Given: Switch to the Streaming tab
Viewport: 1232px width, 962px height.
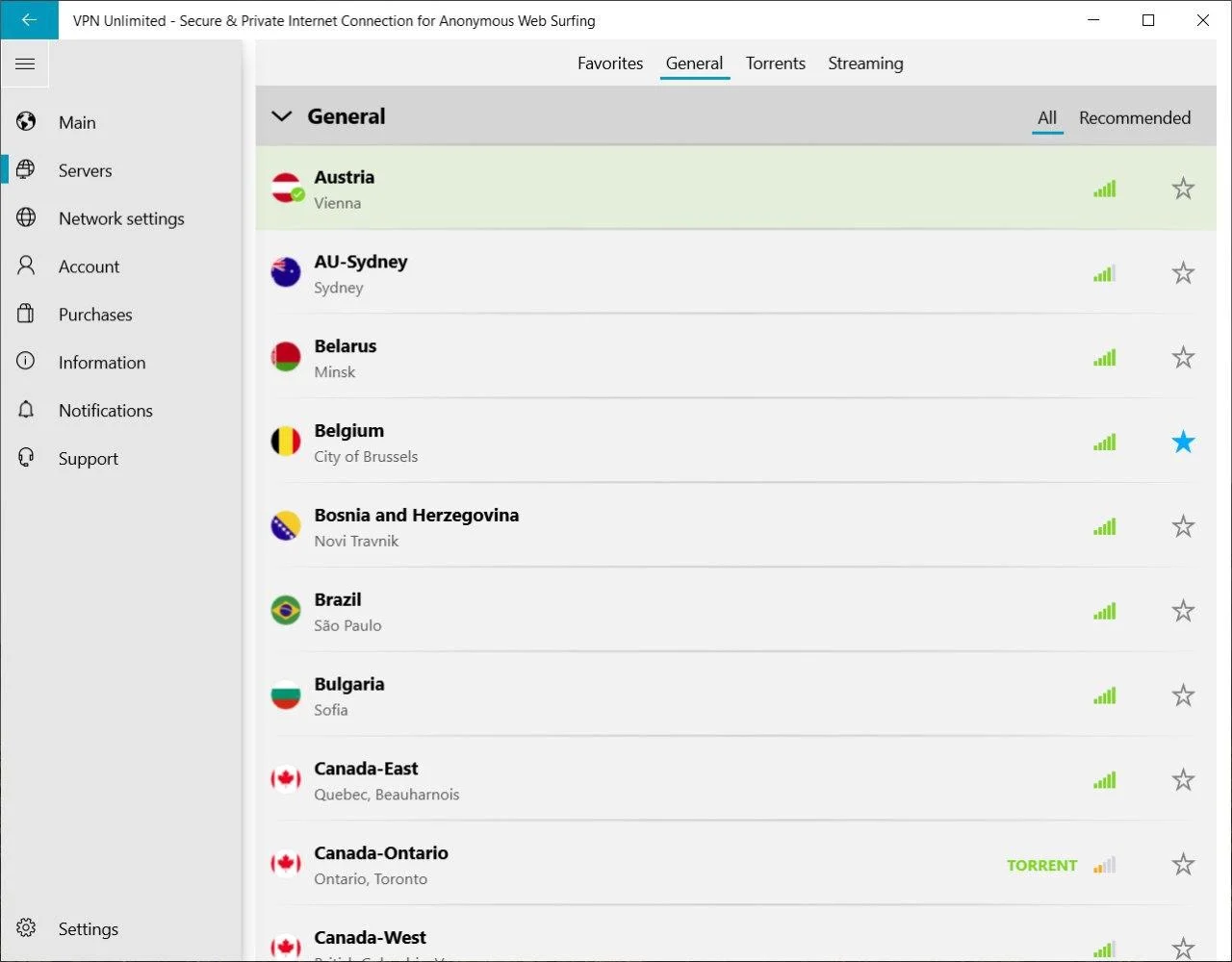Looking at the screenshot, I should point(865,63).
